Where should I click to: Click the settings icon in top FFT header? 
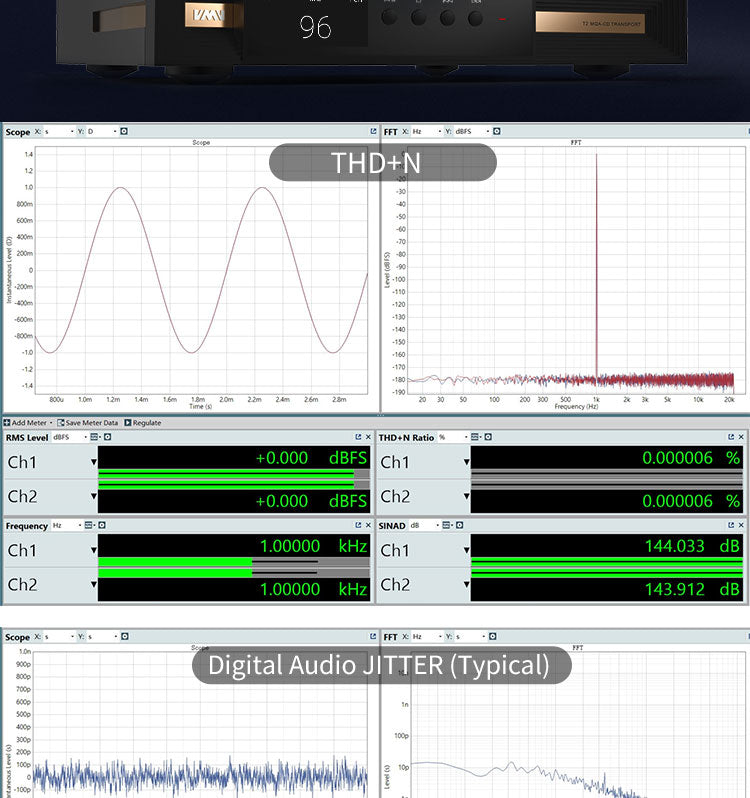coord(497,131)
